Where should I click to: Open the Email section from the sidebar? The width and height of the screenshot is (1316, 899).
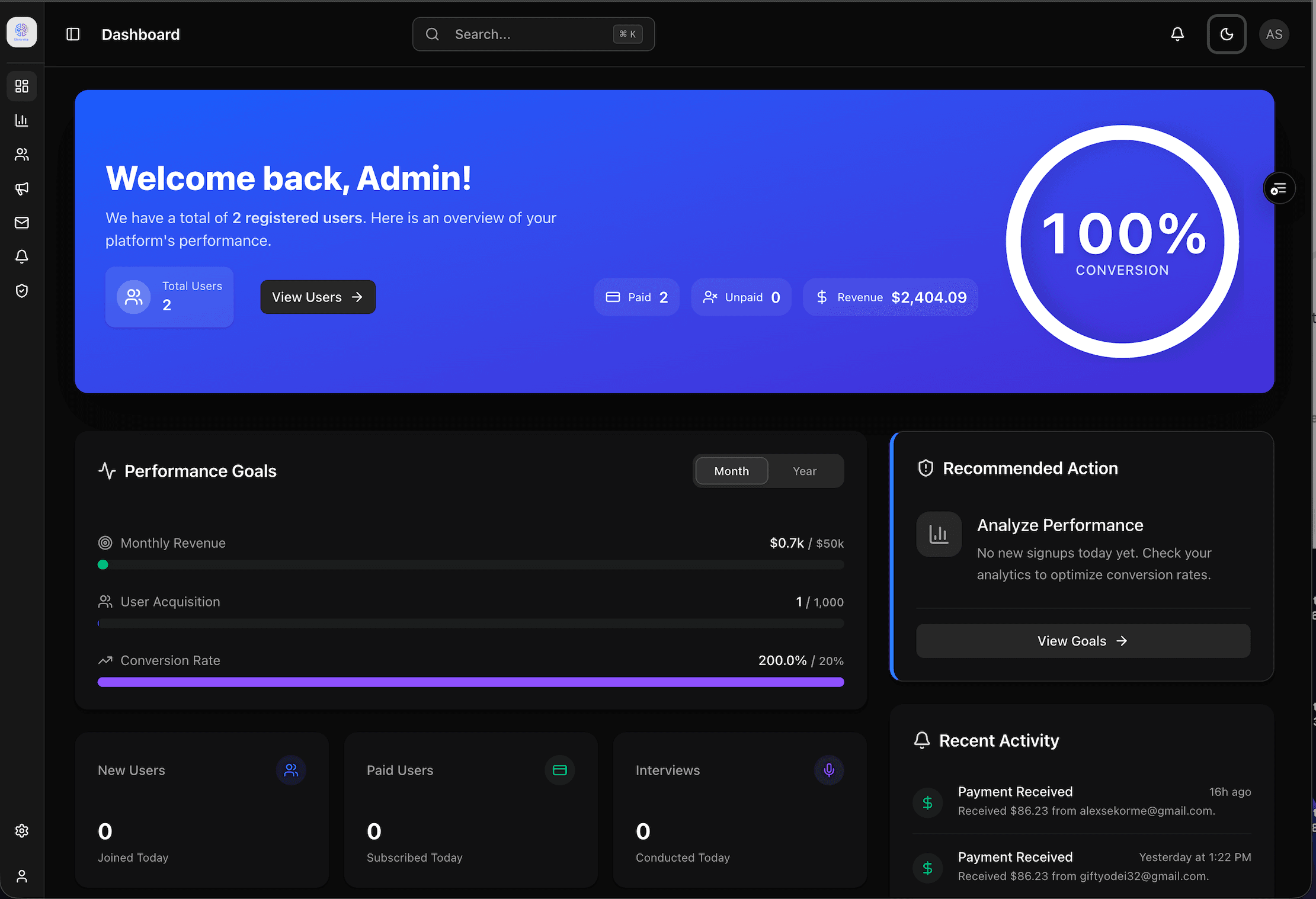click(x=21, y=222)
